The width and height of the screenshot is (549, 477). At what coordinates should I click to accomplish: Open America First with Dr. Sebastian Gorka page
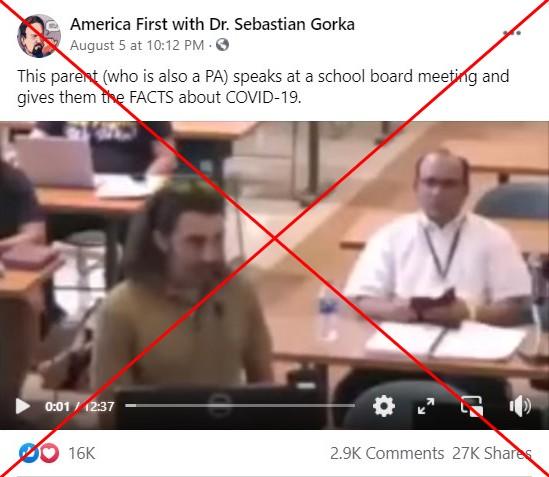pos(212,24)
